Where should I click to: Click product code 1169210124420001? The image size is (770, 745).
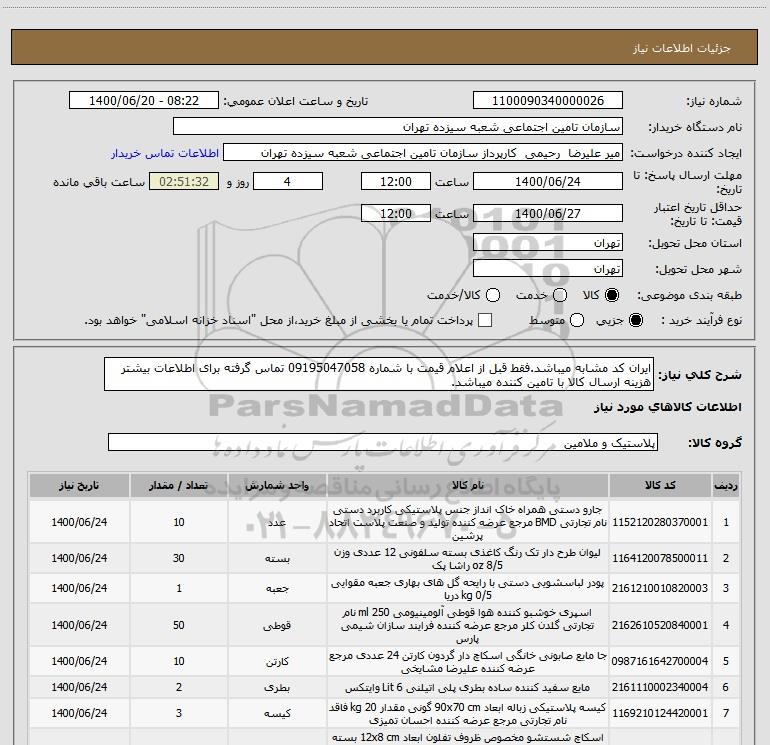[x=660, y=713]
